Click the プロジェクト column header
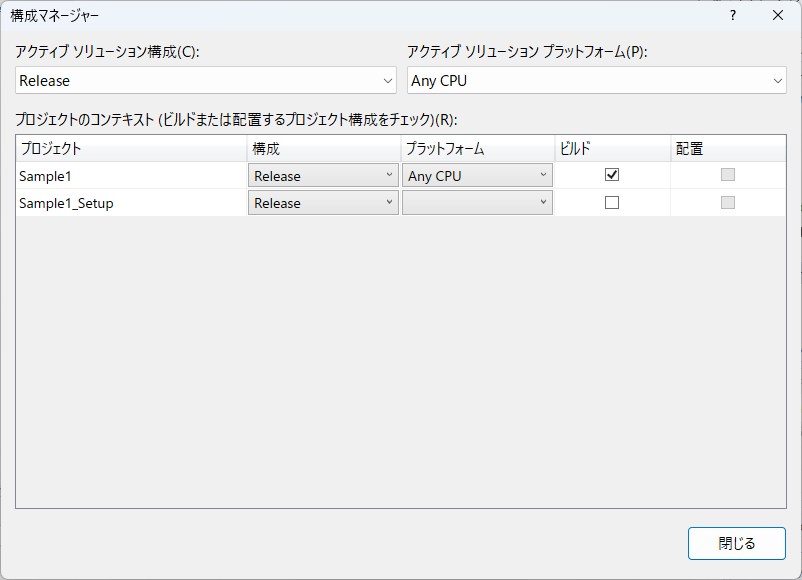Image resolution: width=802 pixels, height=580 pixels. coord(131,148)
